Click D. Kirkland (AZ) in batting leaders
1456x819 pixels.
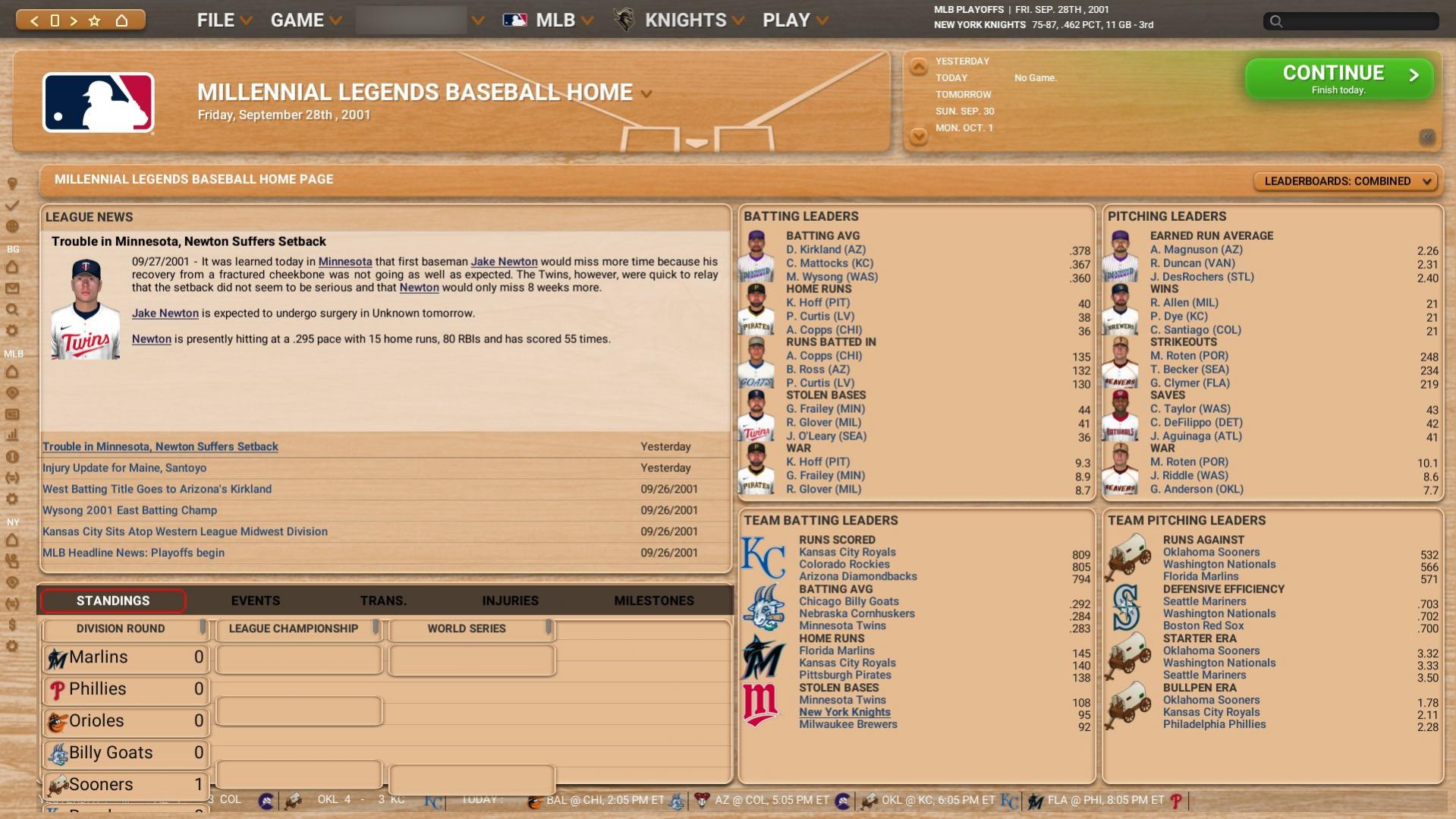[x=825, y=250]
